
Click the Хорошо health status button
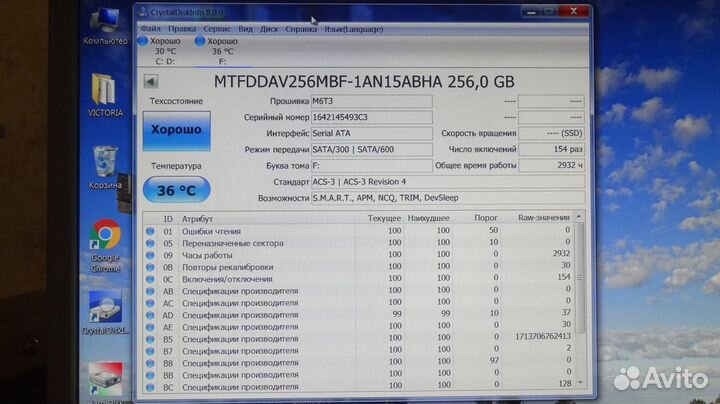tap(176, 130)
